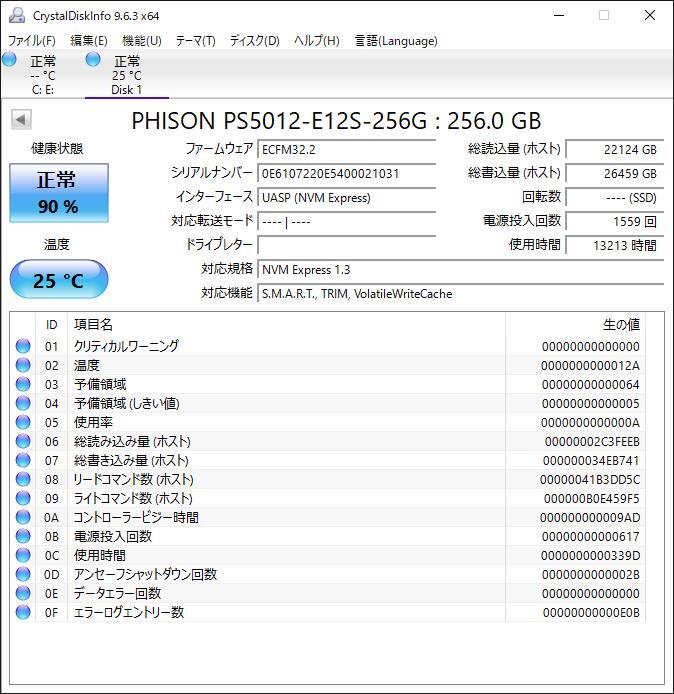Click the 正常 90 % health status button
674x694 pixels.
tap(59, 193)
